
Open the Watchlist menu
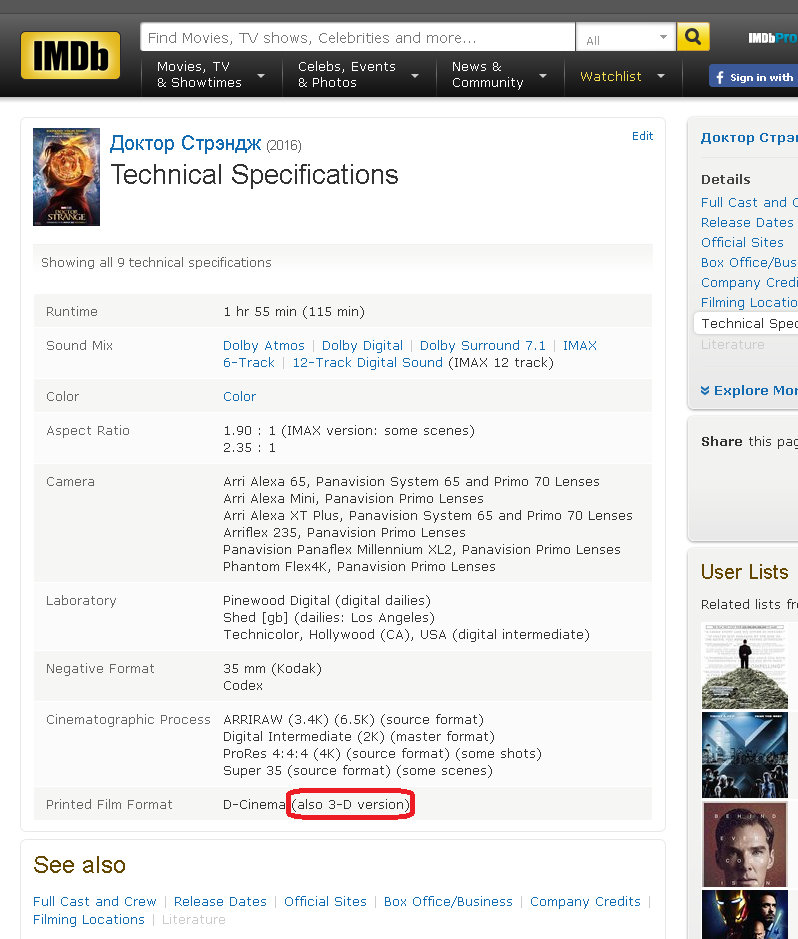[x=622, y=76]
